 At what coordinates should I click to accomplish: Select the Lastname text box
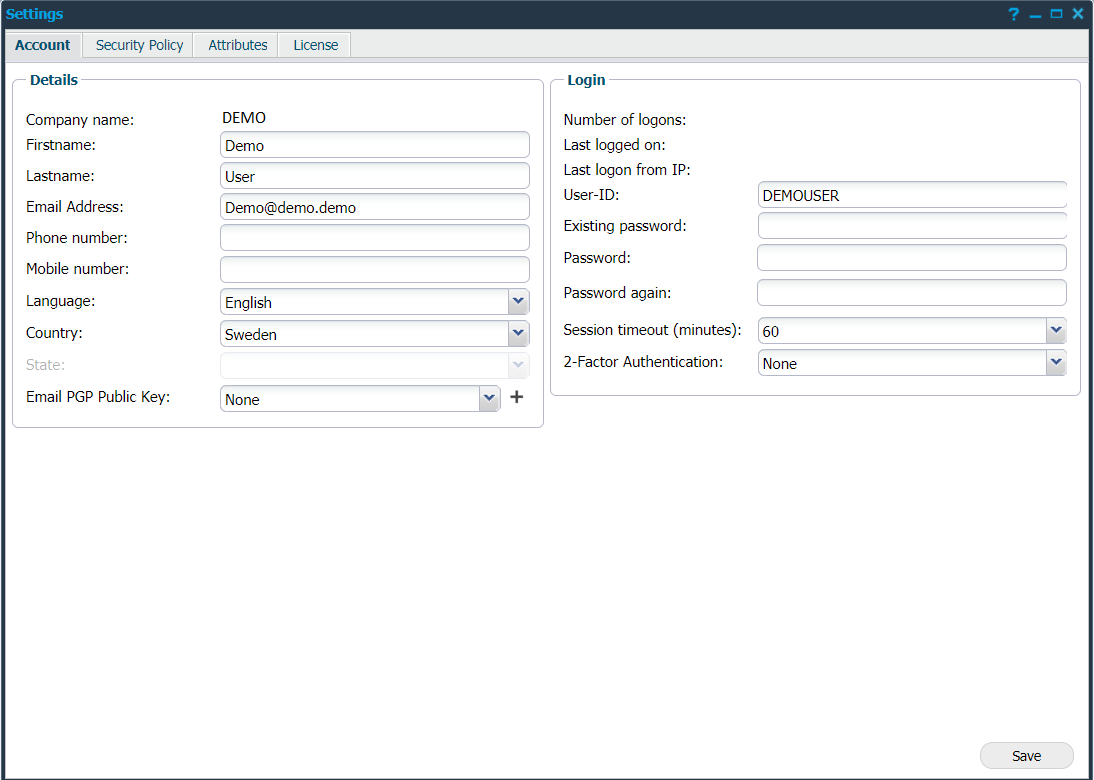click(x=374, y=175)
